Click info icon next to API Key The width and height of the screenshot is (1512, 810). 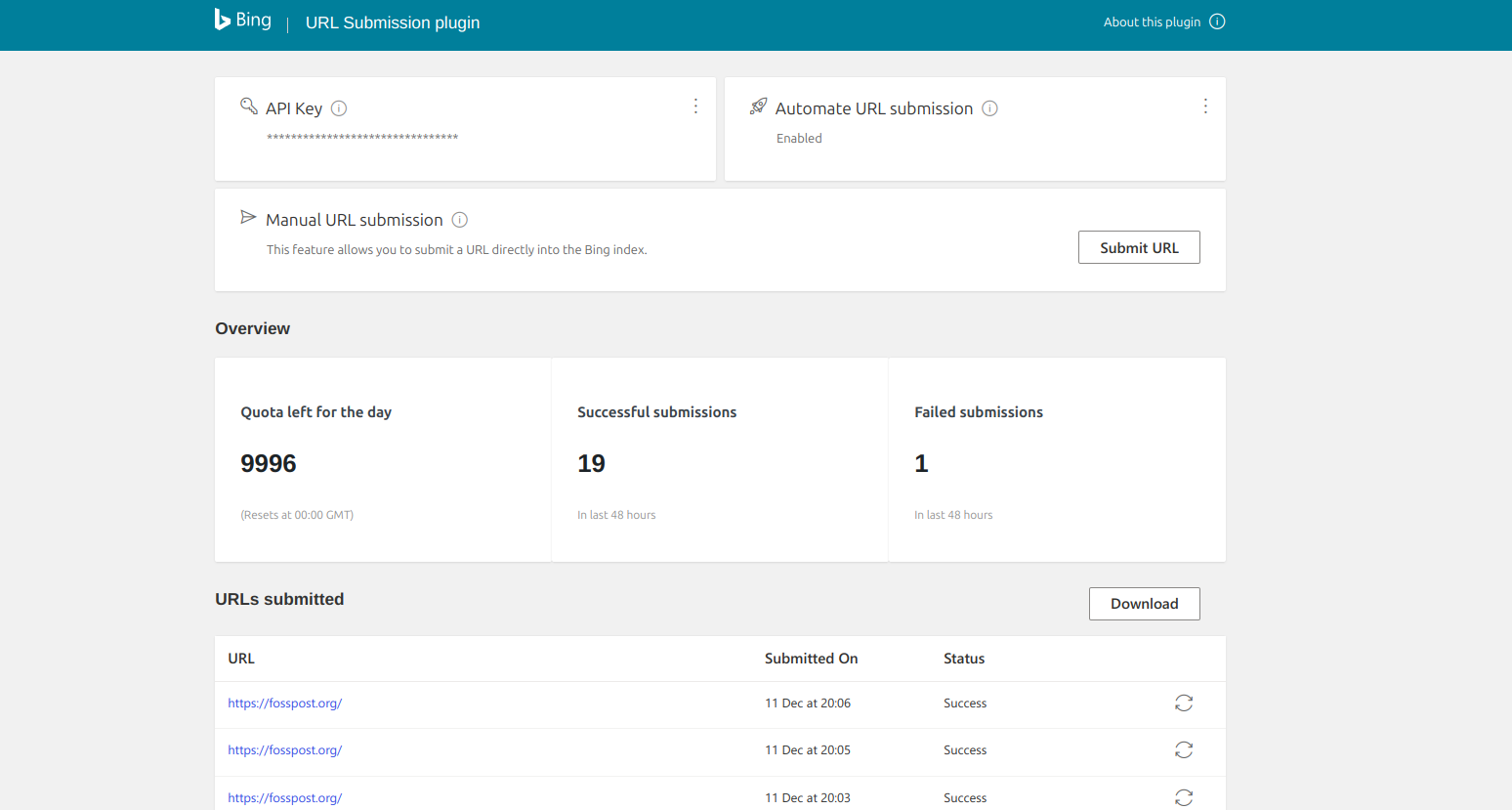click(x=339, y=108)
